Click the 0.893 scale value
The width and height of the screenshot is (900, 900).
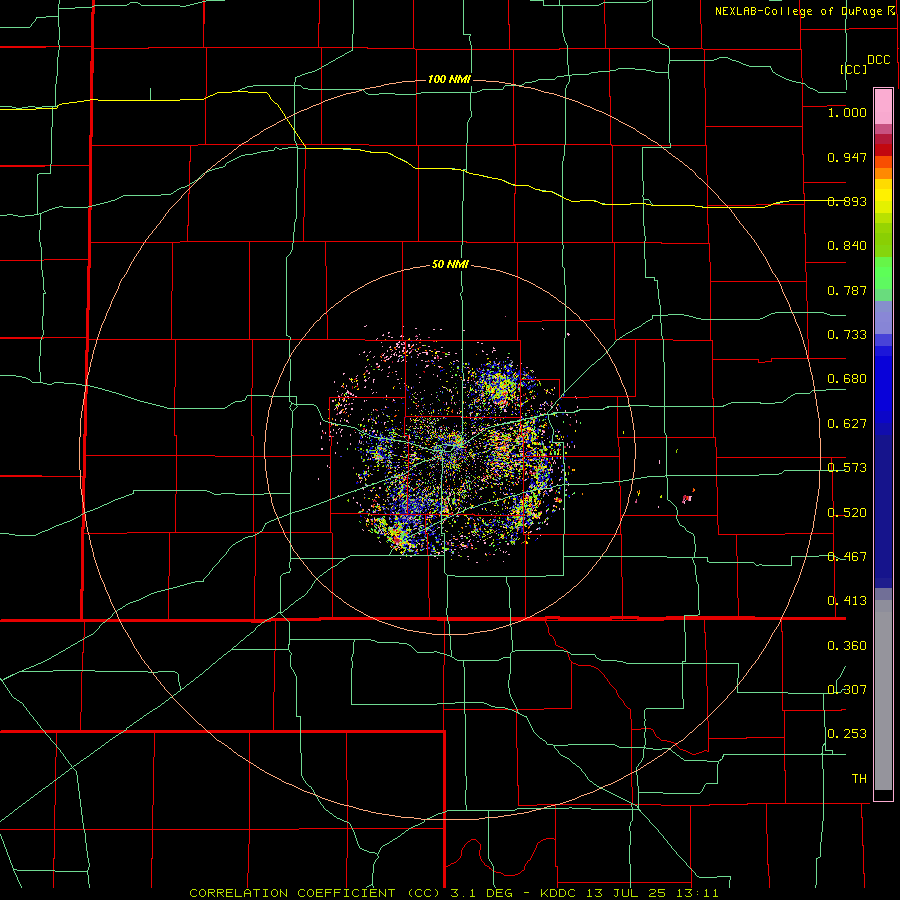click(847, 201)
